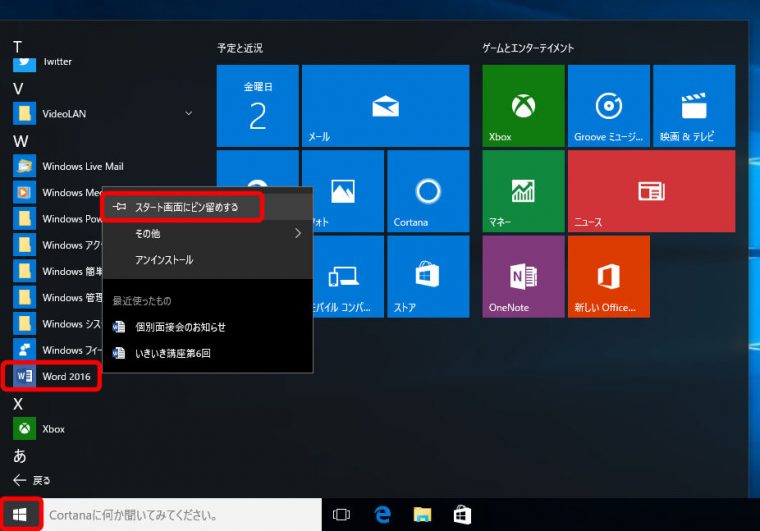The image size is (760, 531).
Task: Open the Windows フィードバック app entry
Action: 56,349
